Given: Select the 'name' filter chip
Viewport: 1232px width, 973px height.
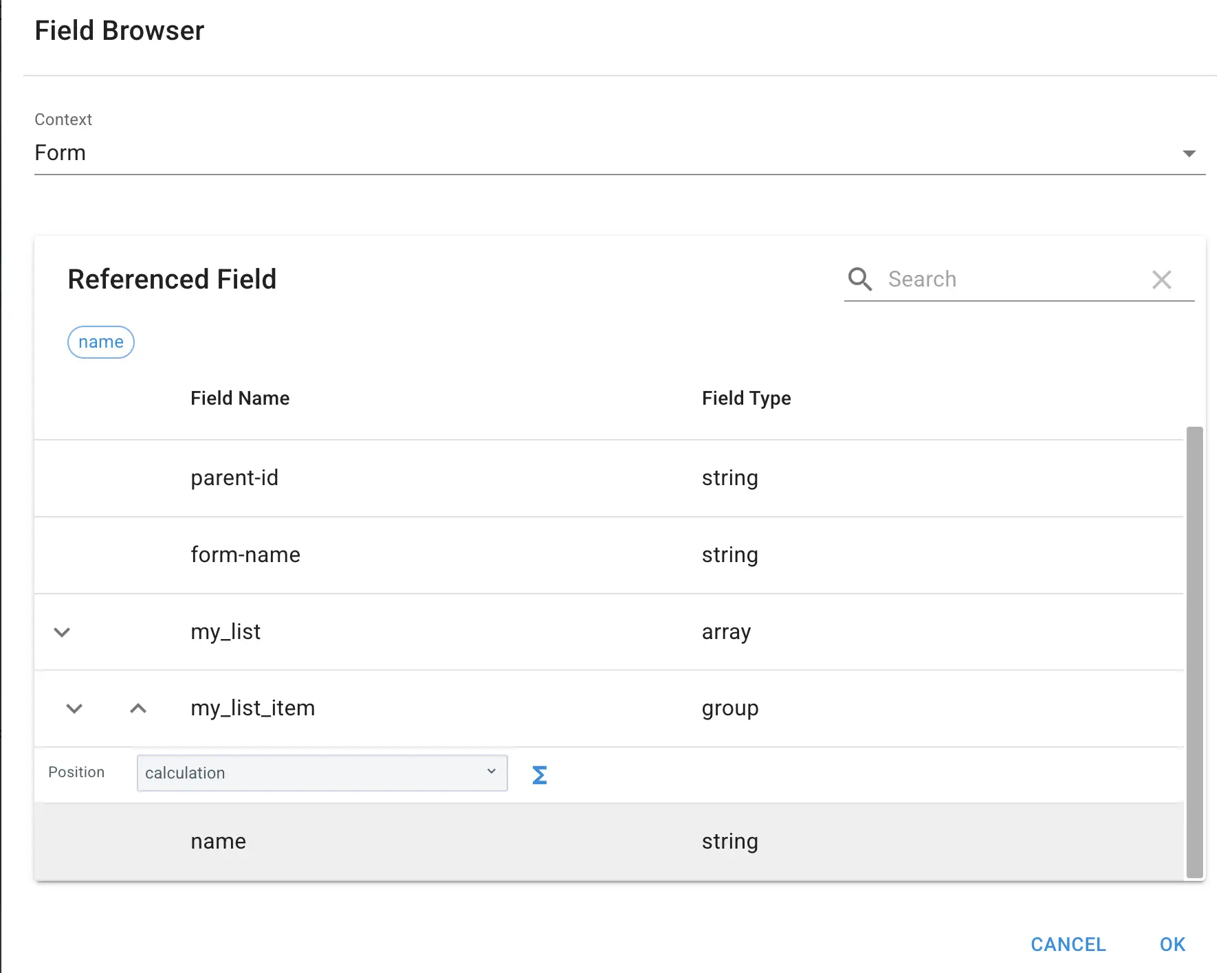Looking at the screenshot, I should (x=100, y=342).
